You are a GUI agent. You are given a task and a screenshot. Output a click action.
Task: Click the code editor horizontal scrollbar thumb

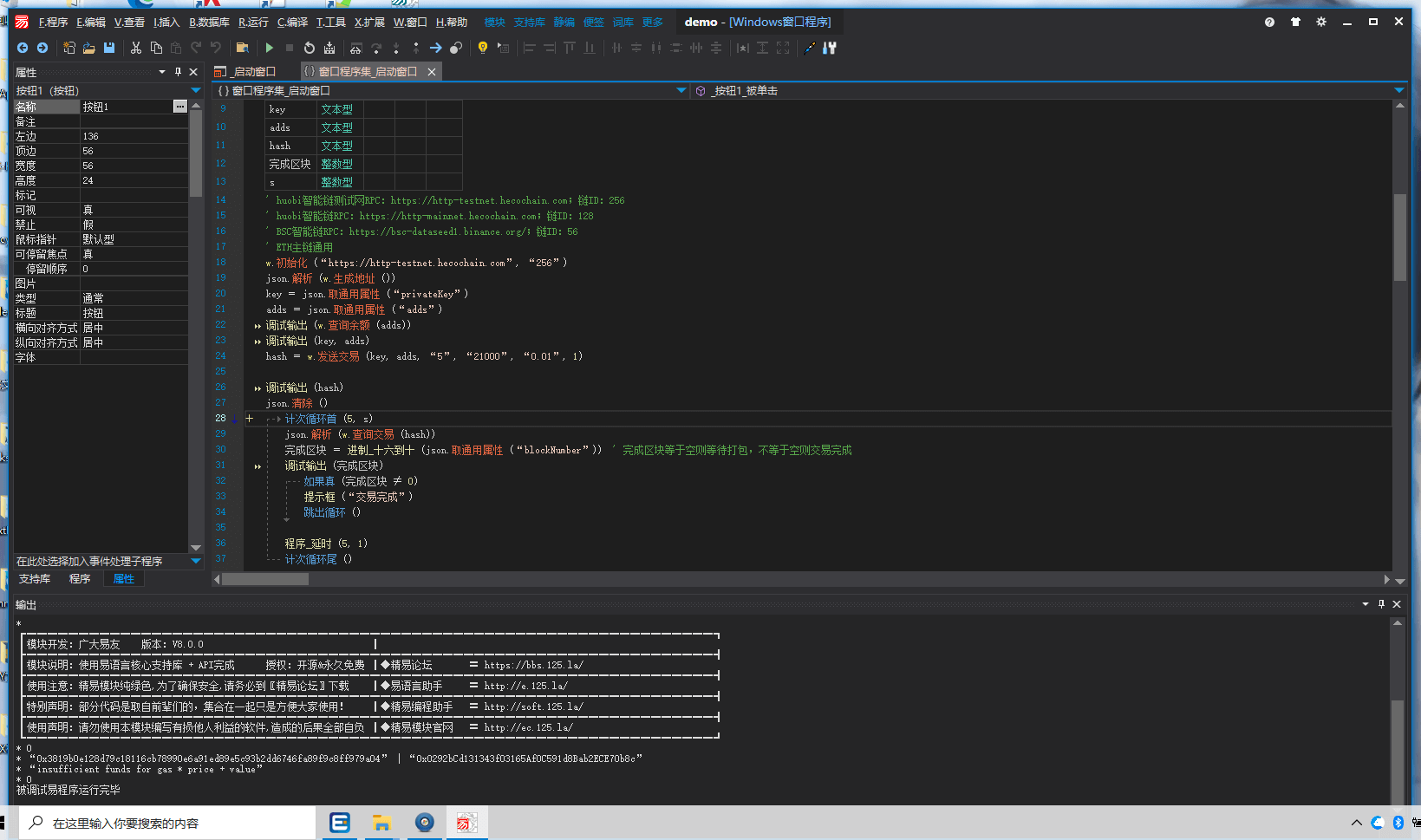265,579
